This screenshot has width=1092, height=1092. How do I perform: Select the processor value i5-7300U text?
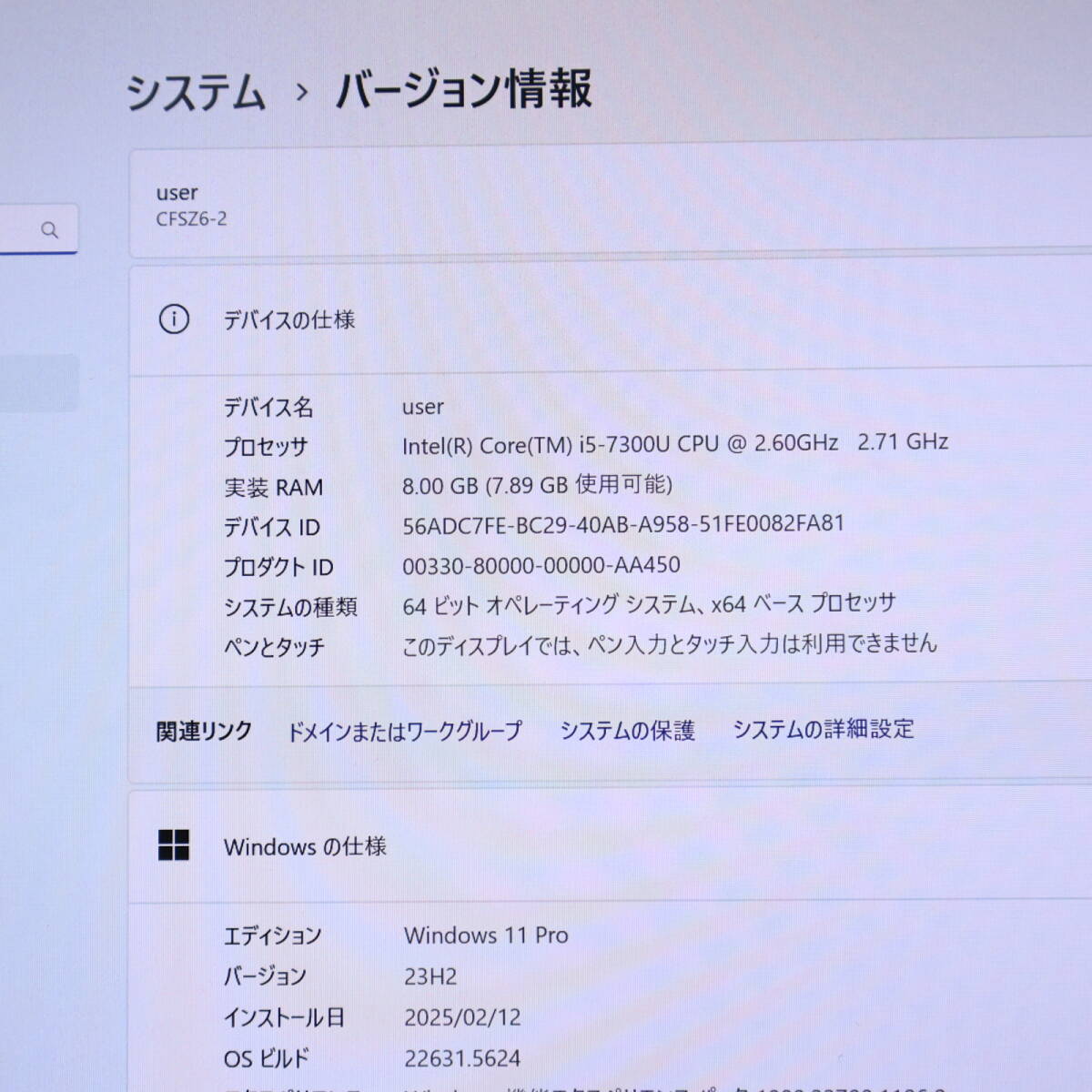point(675,443)
